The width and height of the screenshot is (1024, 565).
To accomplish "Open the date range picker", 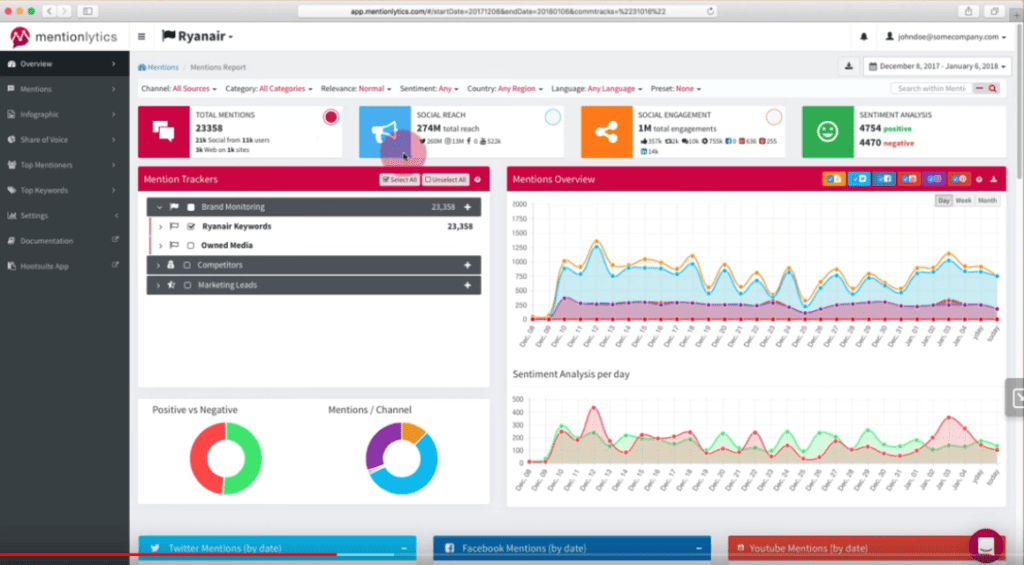I will tap(938, 66).
